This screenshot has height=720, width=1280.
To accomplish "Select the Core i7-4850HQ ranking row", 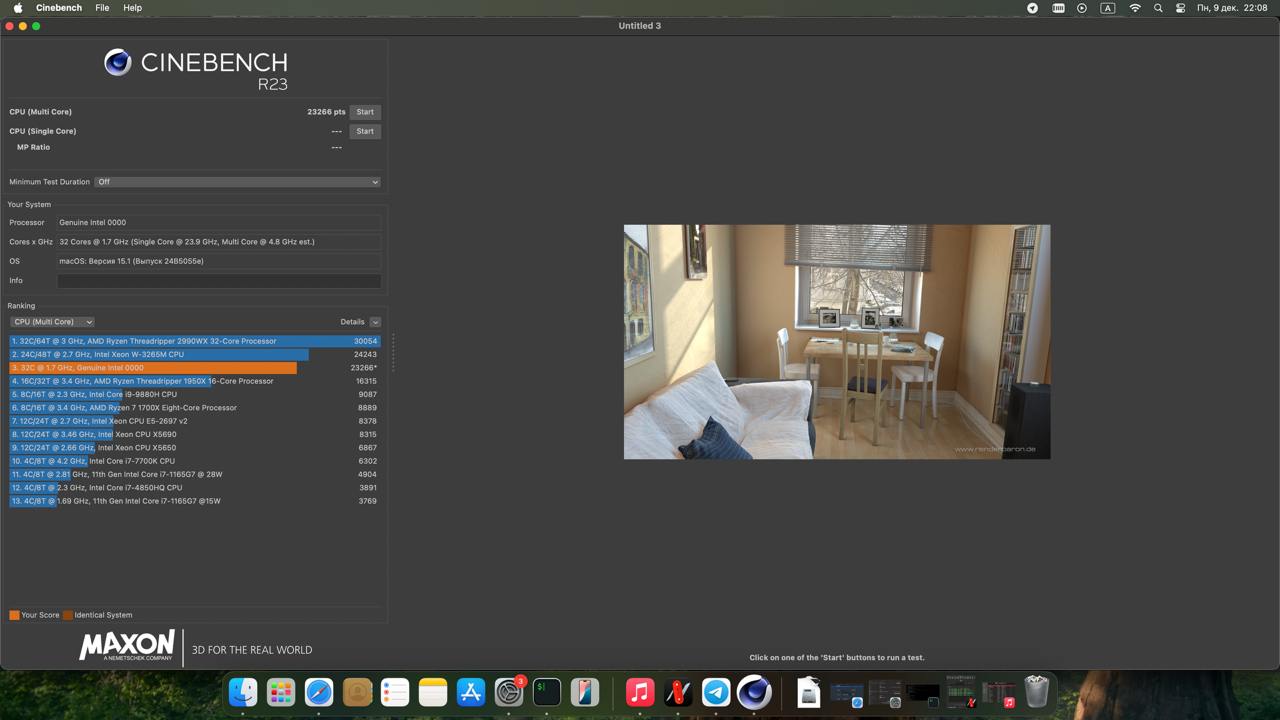I will pyautogui.click(x=195, y=488).
